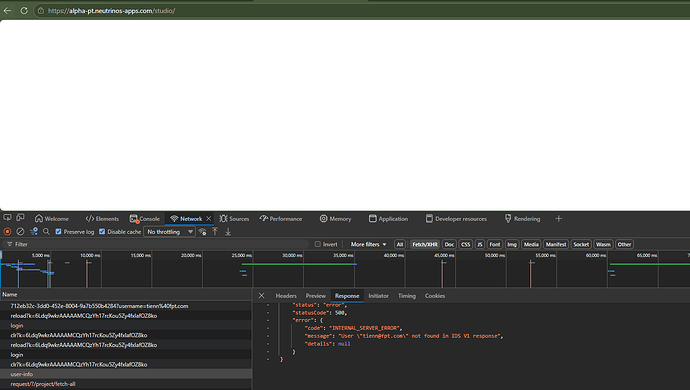Open the Elements tab

coord(102,219)
